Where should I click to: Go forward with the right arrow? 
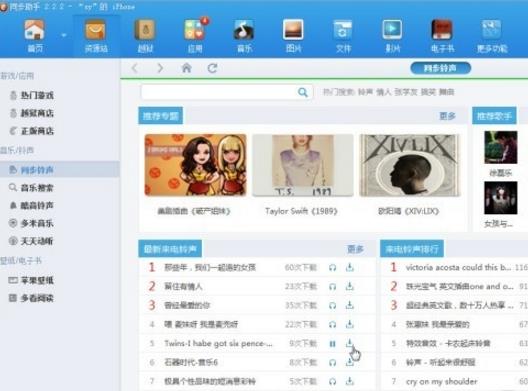pos(160,68)
